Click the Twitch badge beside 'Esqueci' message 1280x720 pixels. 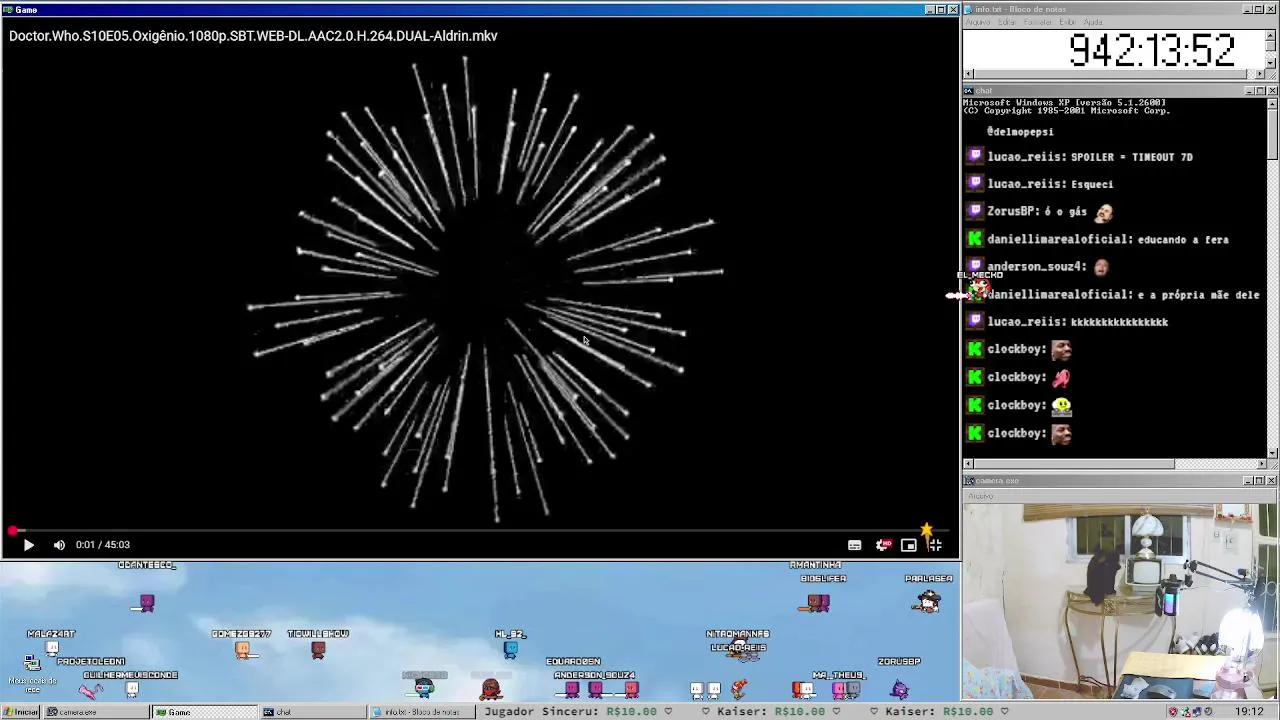point(975,184)
